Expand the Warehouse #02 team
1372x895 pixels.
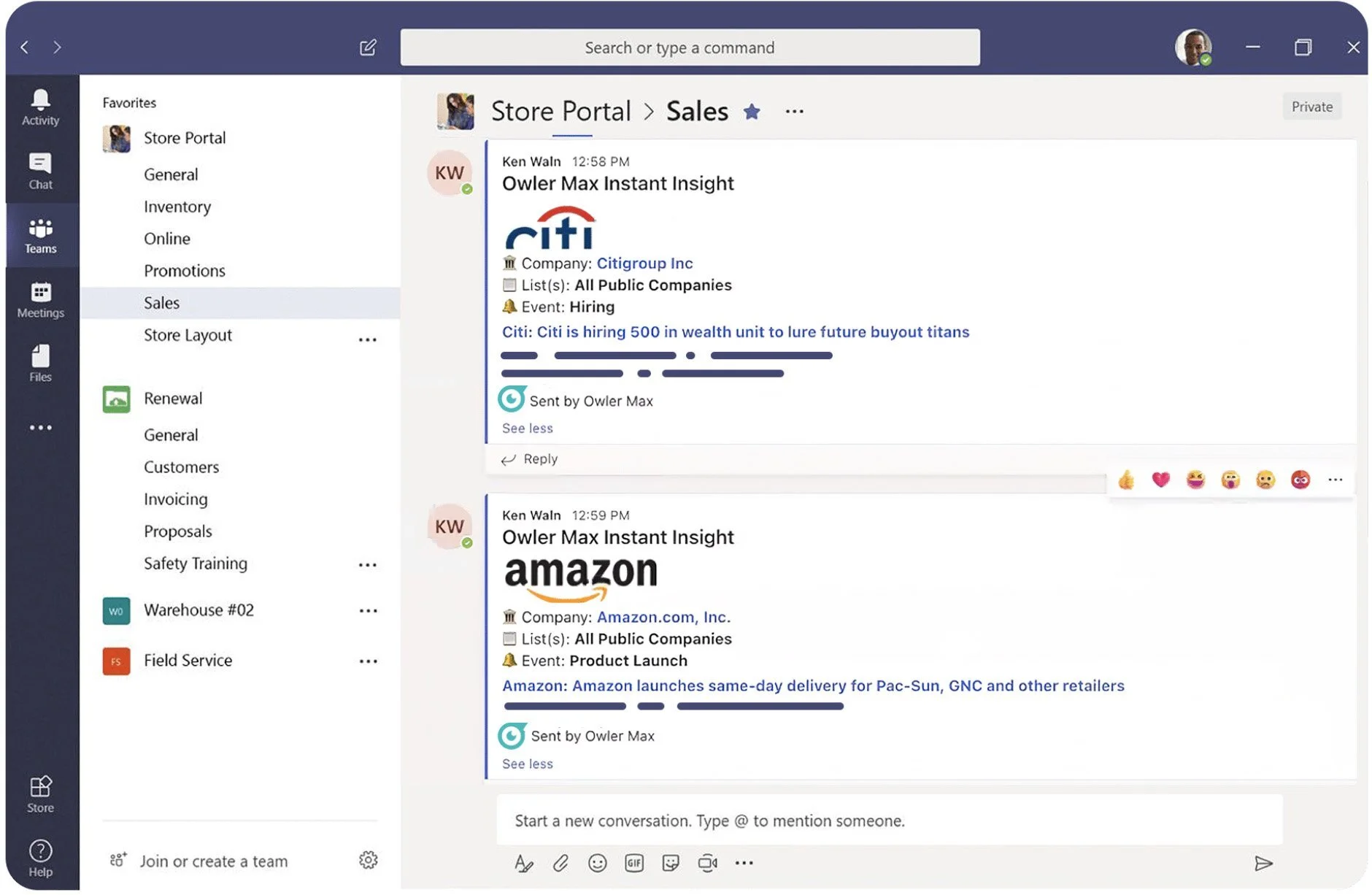tap(199, 610)
